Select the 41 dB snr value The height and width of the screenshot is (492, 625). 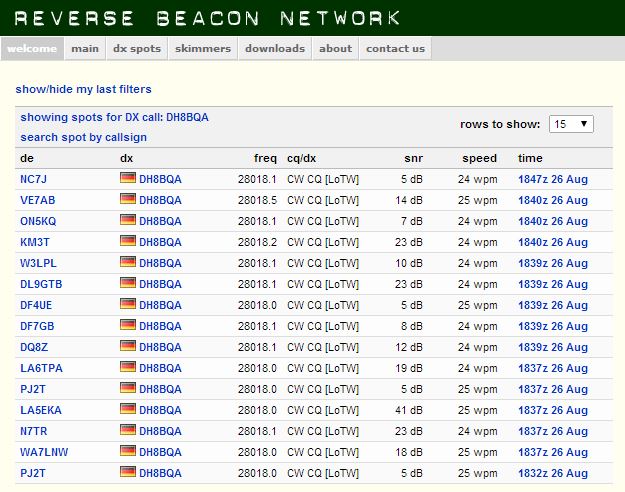click(409, 410)
